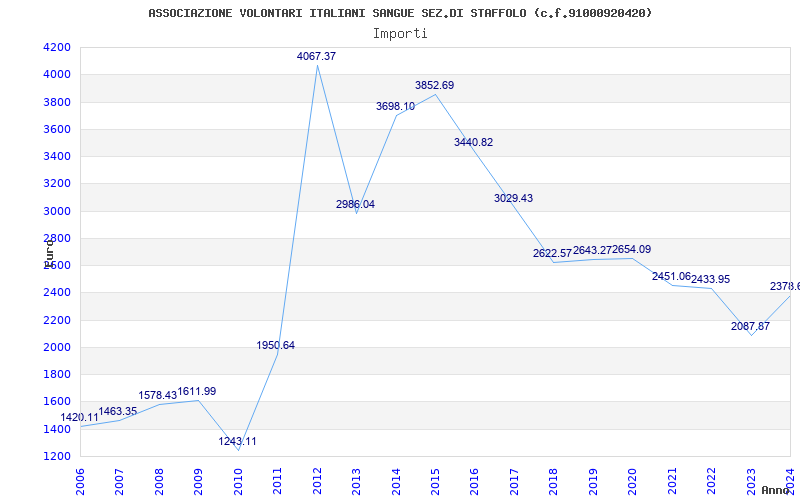
Task: Click the x-axis year 2018
Action: point(554,482)
